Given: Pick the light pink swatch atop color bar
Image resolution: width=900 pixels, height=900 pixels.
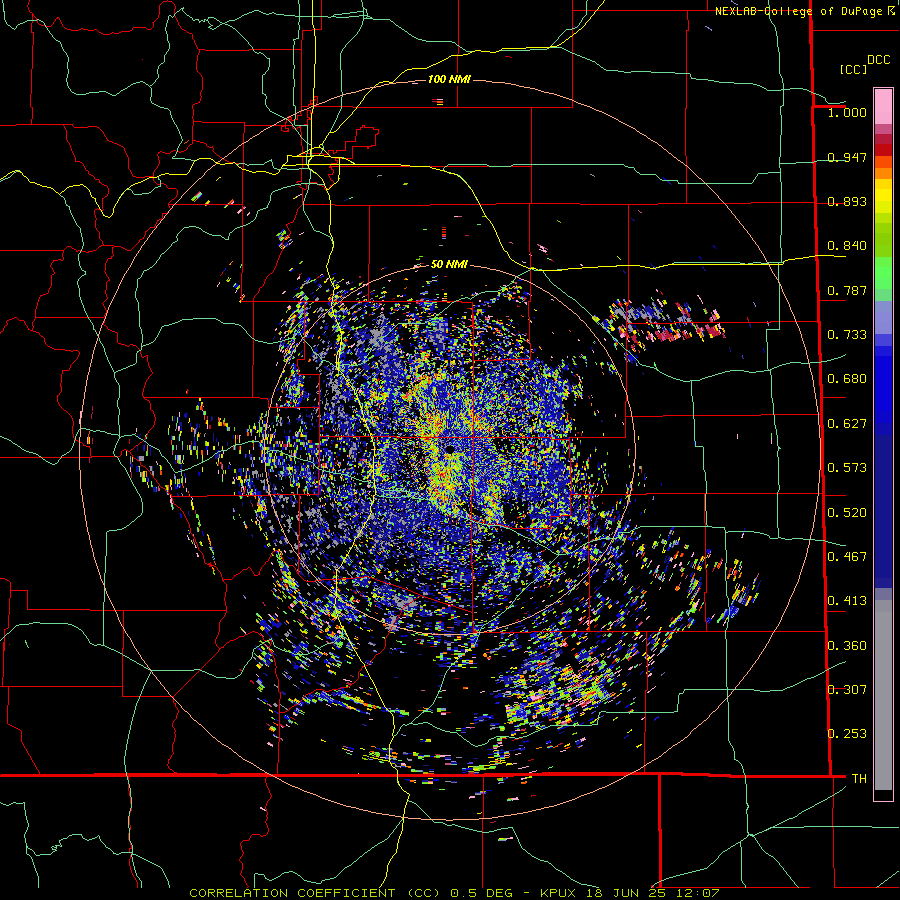Looking at the screenshot, I should pyautogui.click(x=883, y=106).
